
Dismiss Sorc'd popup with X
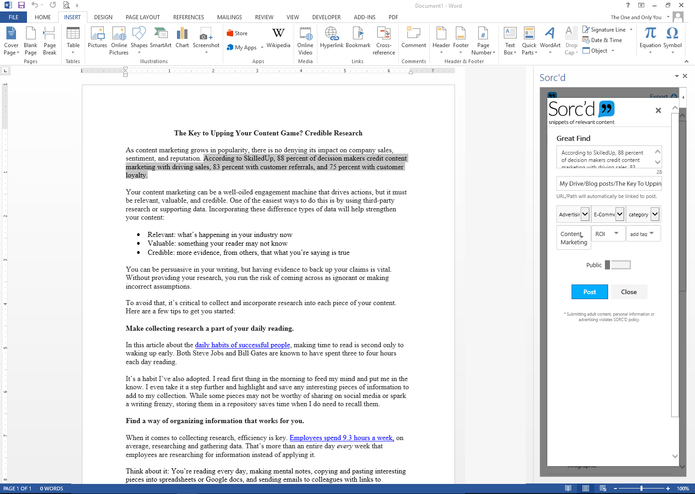658,110
